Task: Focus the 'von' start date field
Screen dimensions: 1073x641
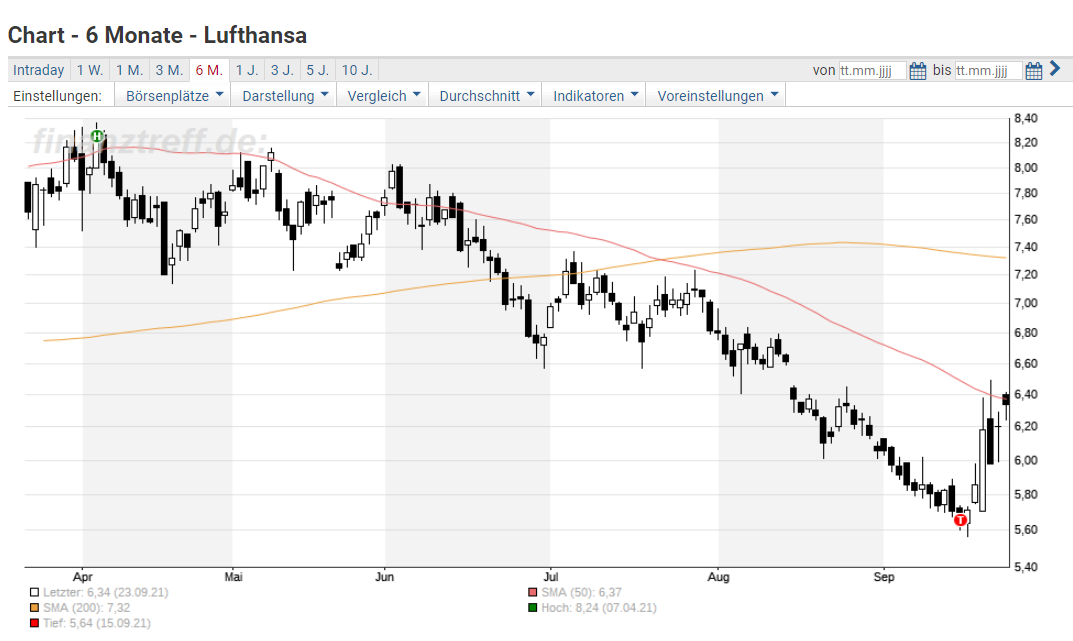Action: pos(872,70)
